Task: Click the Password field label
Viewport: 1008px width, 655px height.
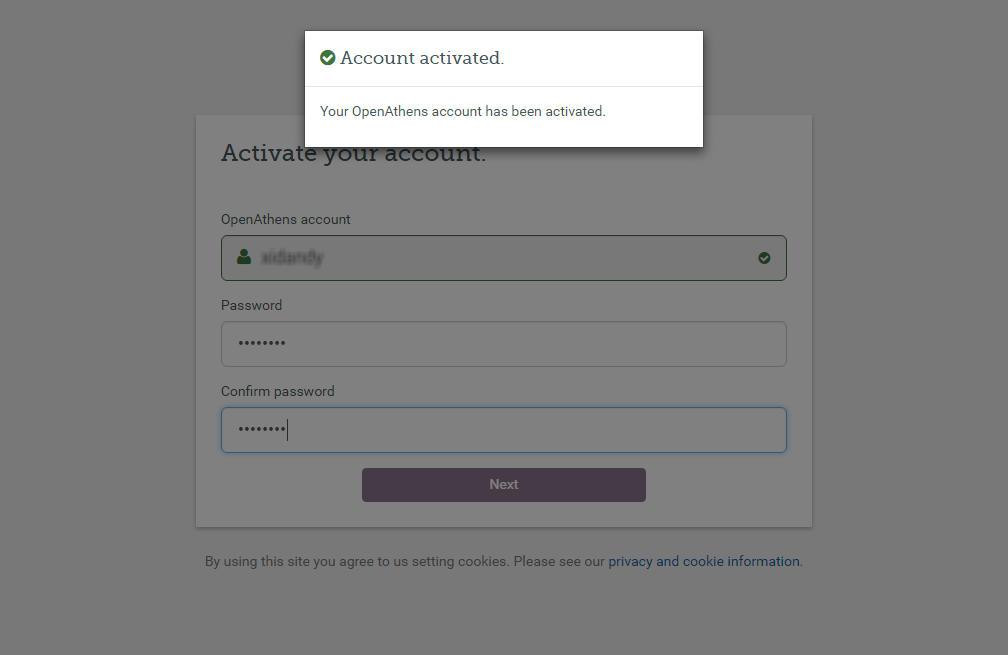Action: (x=251, y=305)
